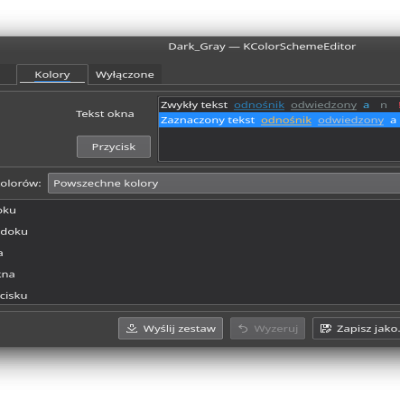Click the blue odnośnik link in the Zwykły tekst row
The image size is (400, 400).
[259, 105]
